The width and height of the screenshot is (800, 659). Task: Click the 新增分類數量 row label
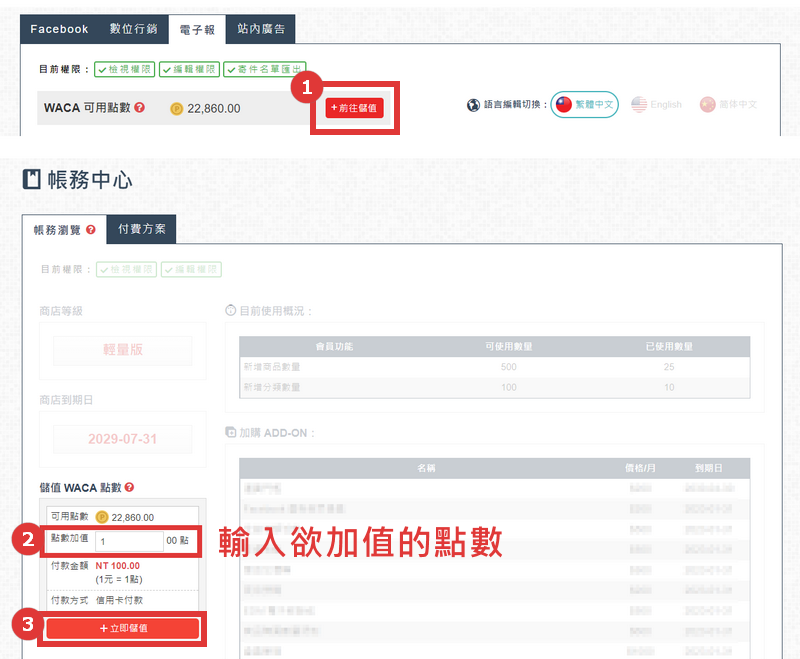[x=272, y=387]
